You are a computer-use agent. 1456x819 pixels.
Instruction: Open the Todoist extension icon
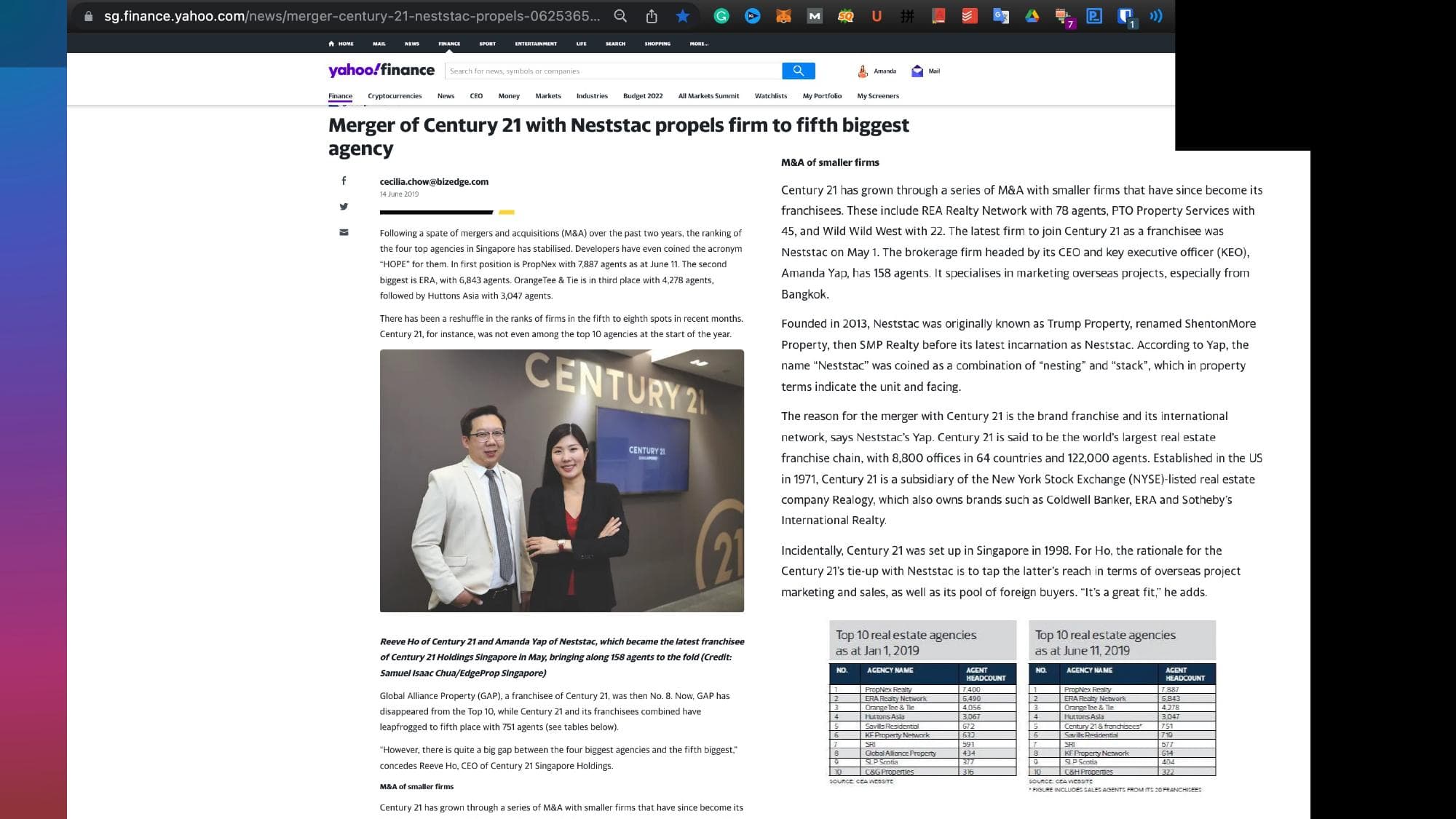(970, 16)
